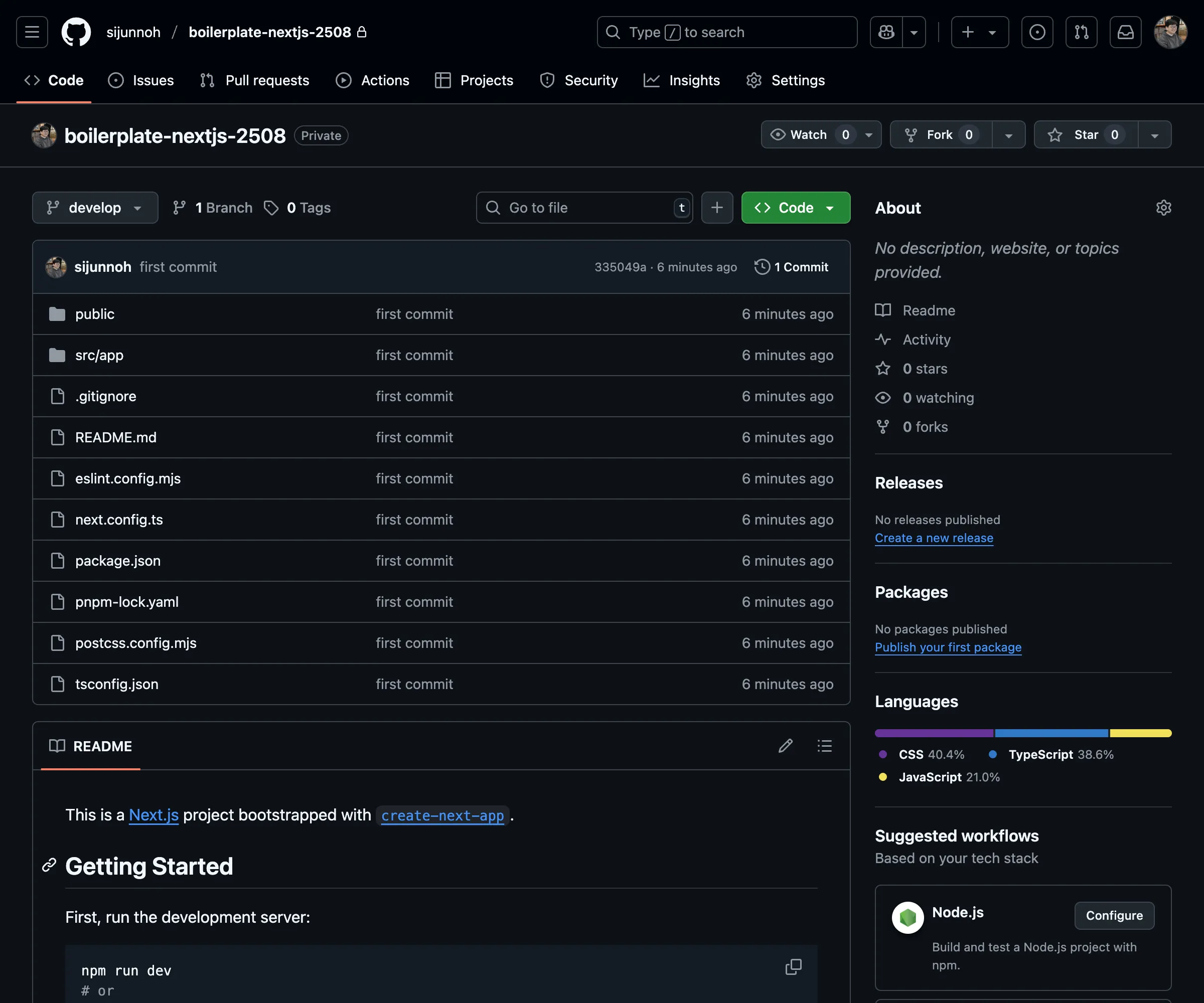Edit the README with pencil icon
Image resolution: width=1204 pixels, height=1003 pixels.
click(x=786, y=746)
